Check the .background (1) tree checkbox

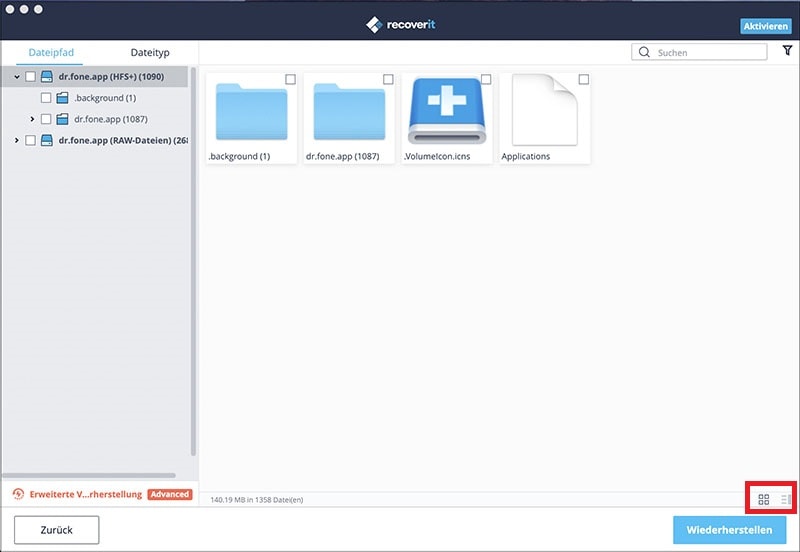(x=46, y=97)
